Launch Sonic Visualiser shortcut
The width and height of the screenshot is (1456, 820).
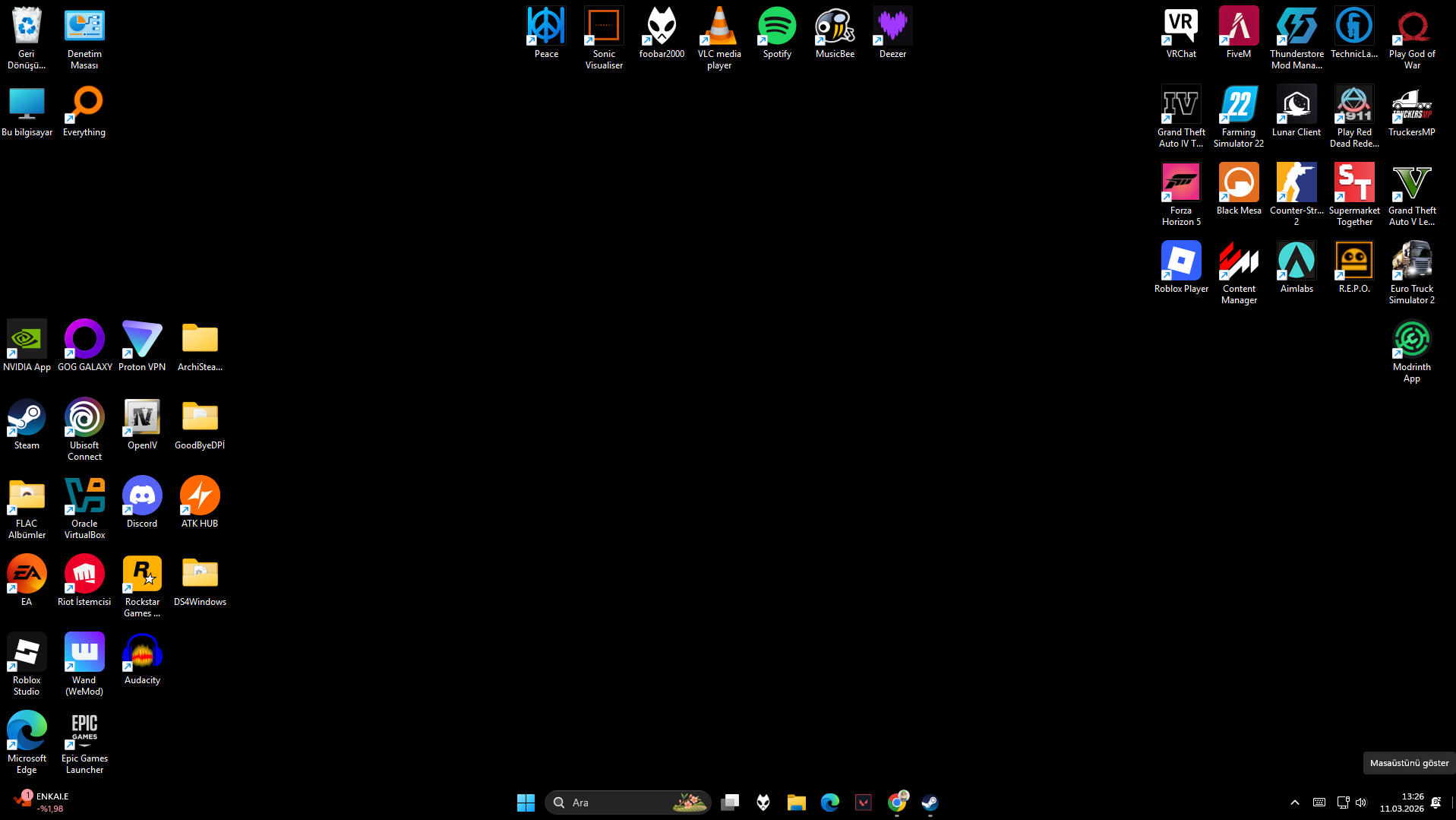coord(604,37)
